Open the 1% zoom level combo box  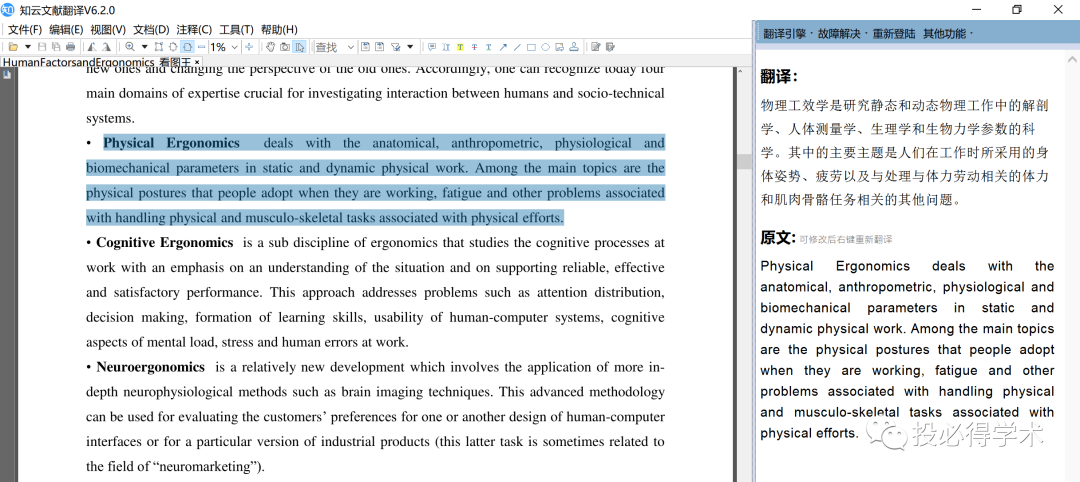pyautogui.click(x=225, y=47)
